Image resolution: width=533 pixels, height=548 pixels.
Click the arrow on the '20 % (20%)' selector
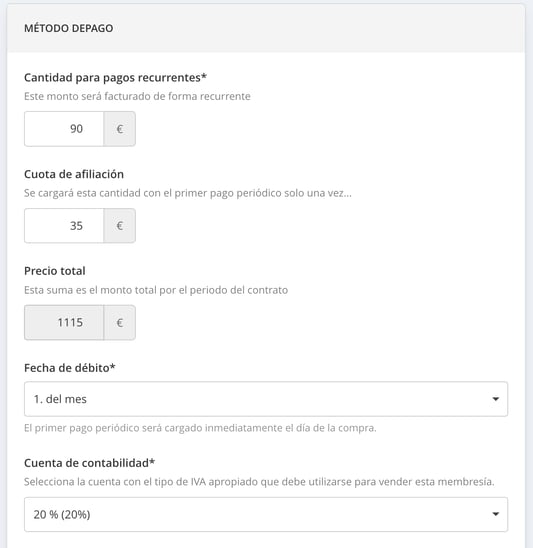(495, 514)
